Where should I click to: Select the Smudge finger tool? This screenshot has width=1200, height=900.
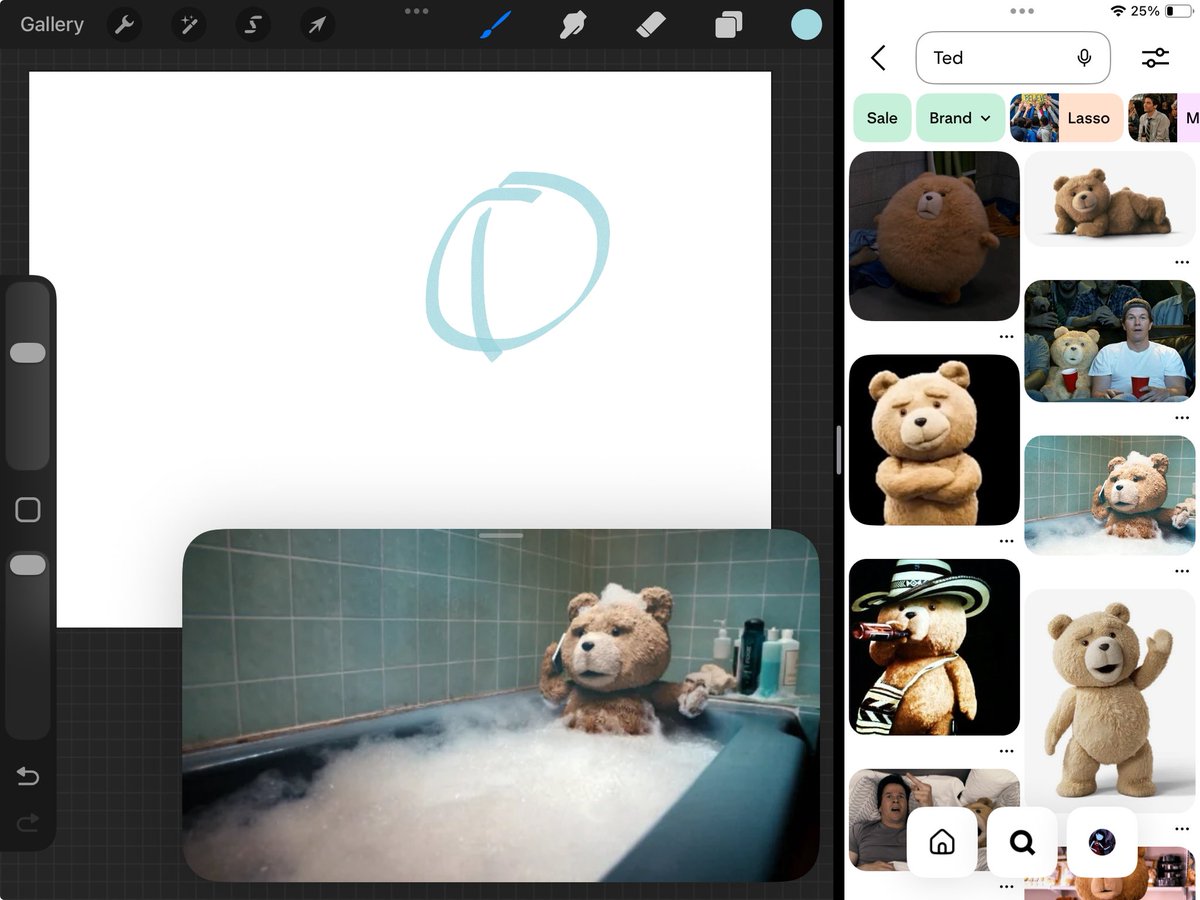pos(573,25)
